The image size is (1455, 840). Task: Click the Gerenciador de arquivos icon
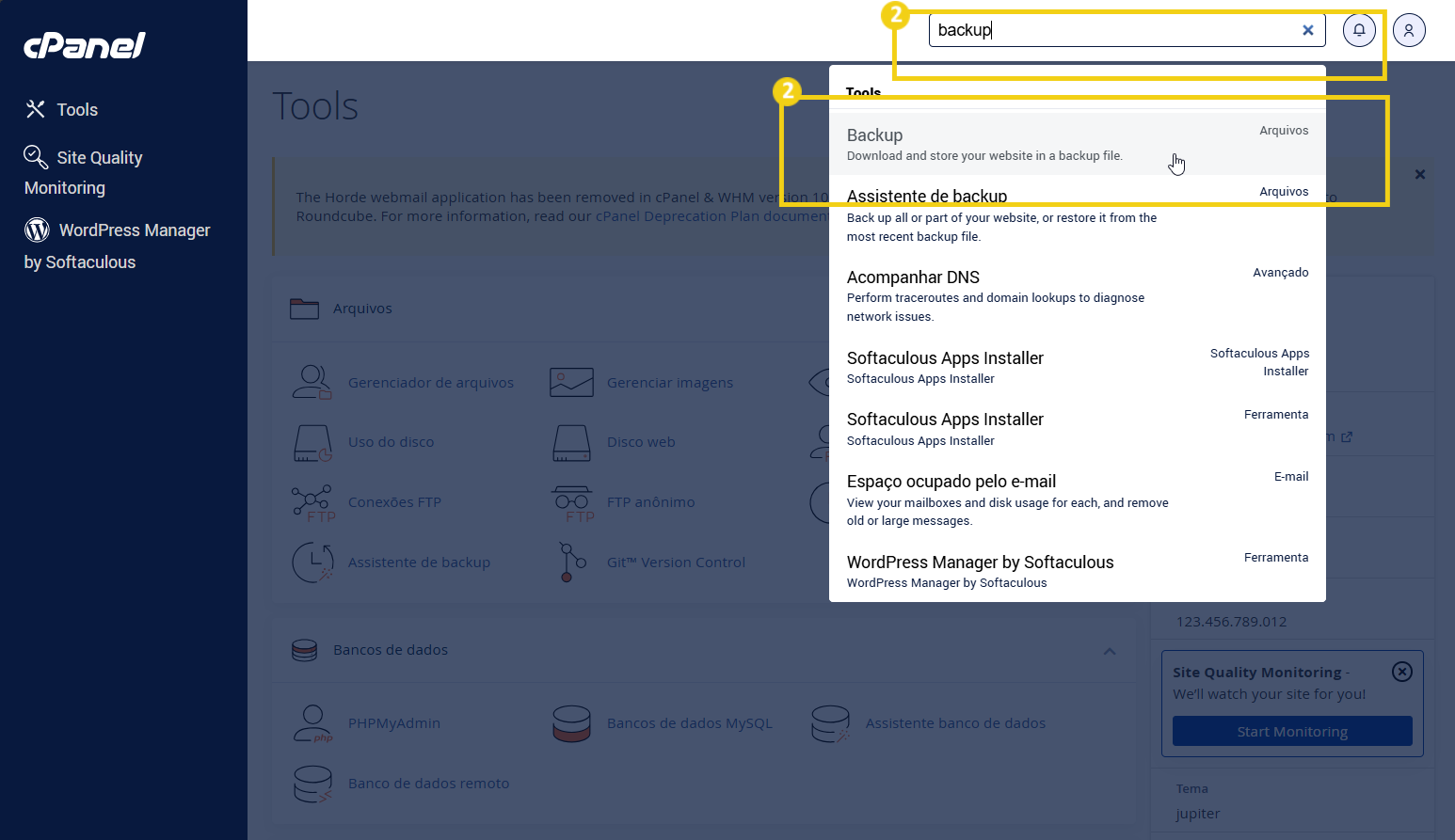coord(312,382)
